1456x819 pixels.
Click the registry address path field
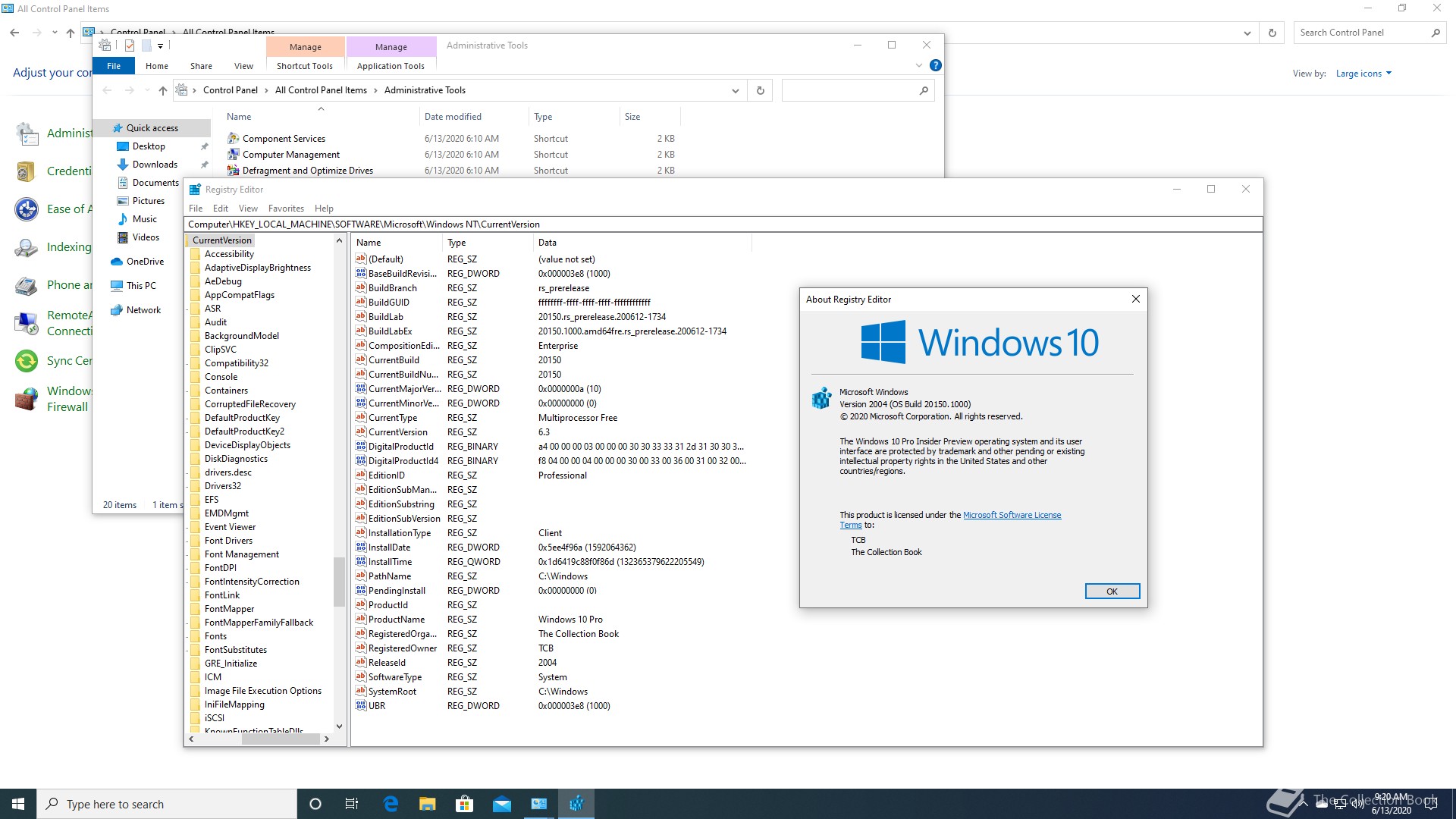pos(723,224)
